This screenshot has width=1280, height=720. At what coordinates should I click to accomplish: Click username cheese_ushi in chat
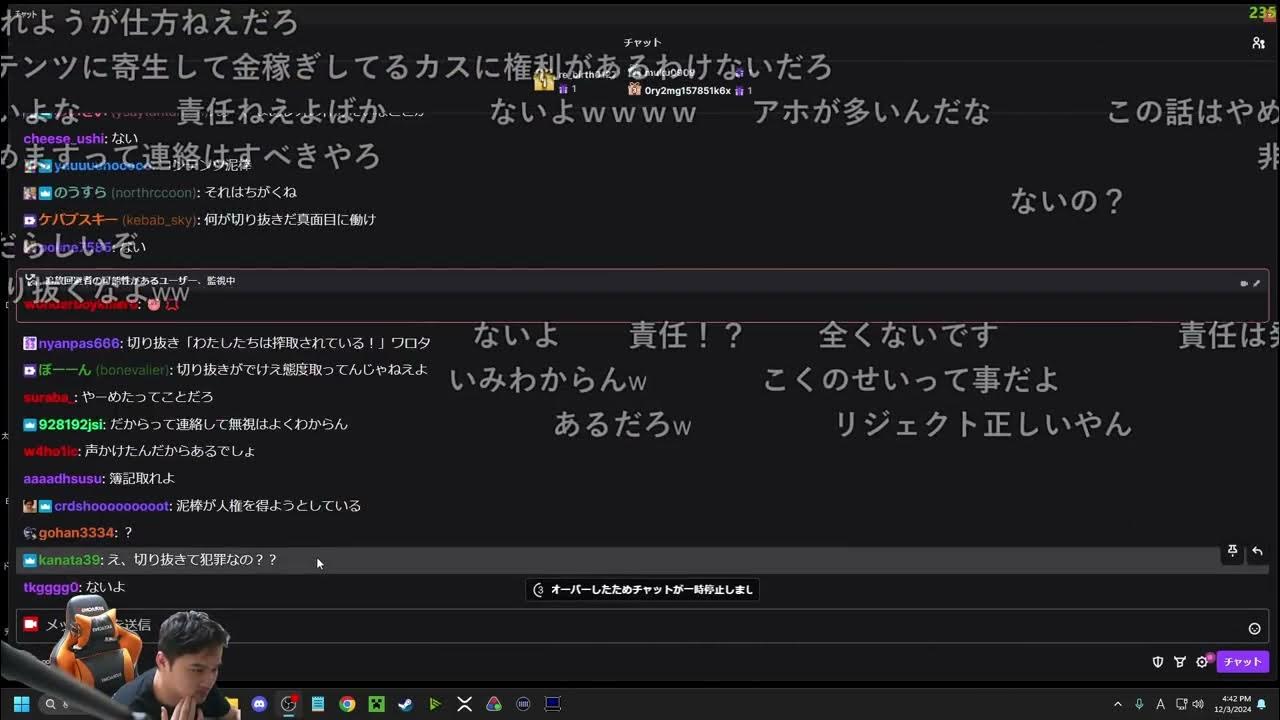(64, 138)
